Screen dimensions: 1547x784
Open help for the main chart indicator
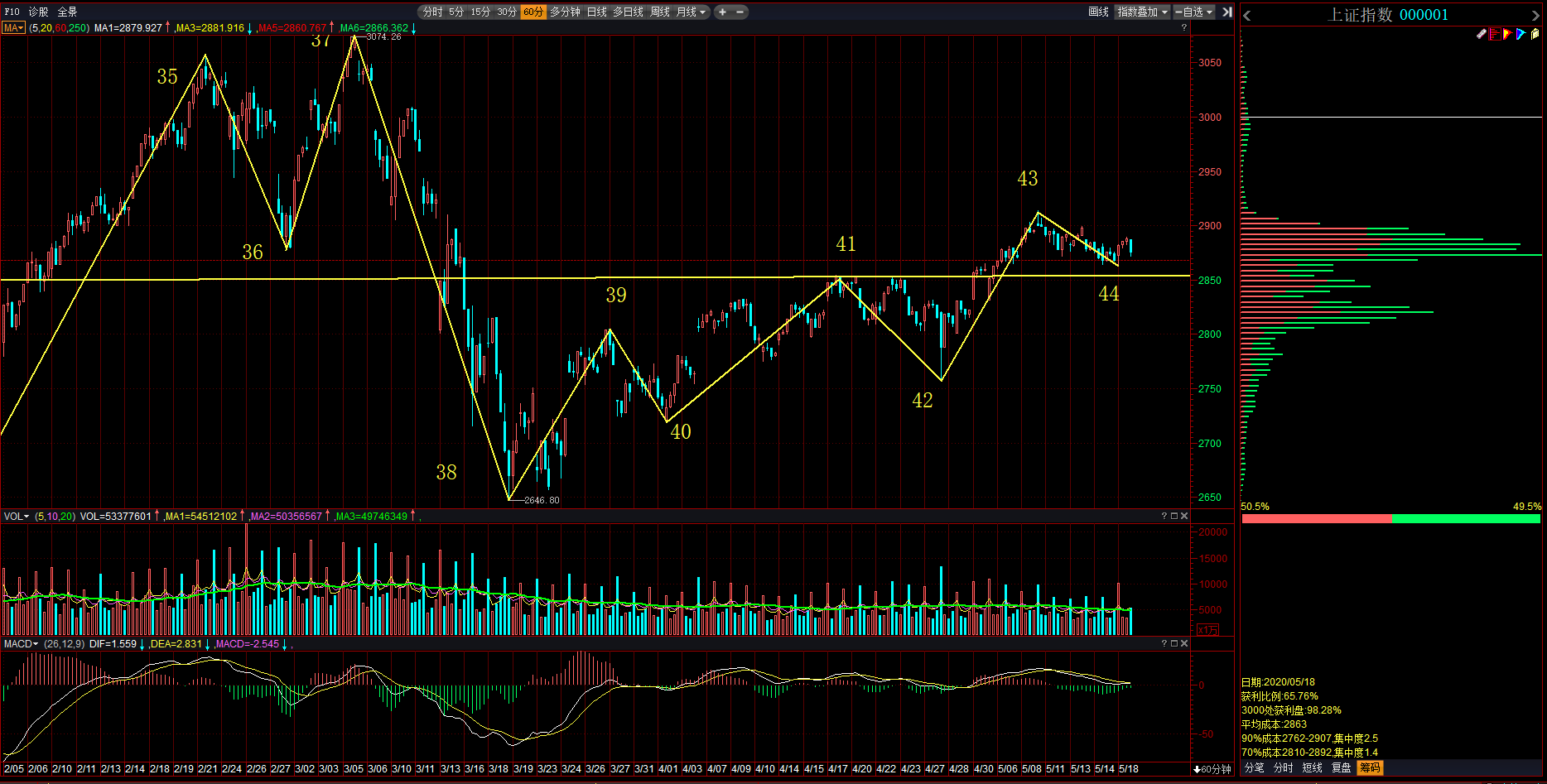[x=1184, y=27]
